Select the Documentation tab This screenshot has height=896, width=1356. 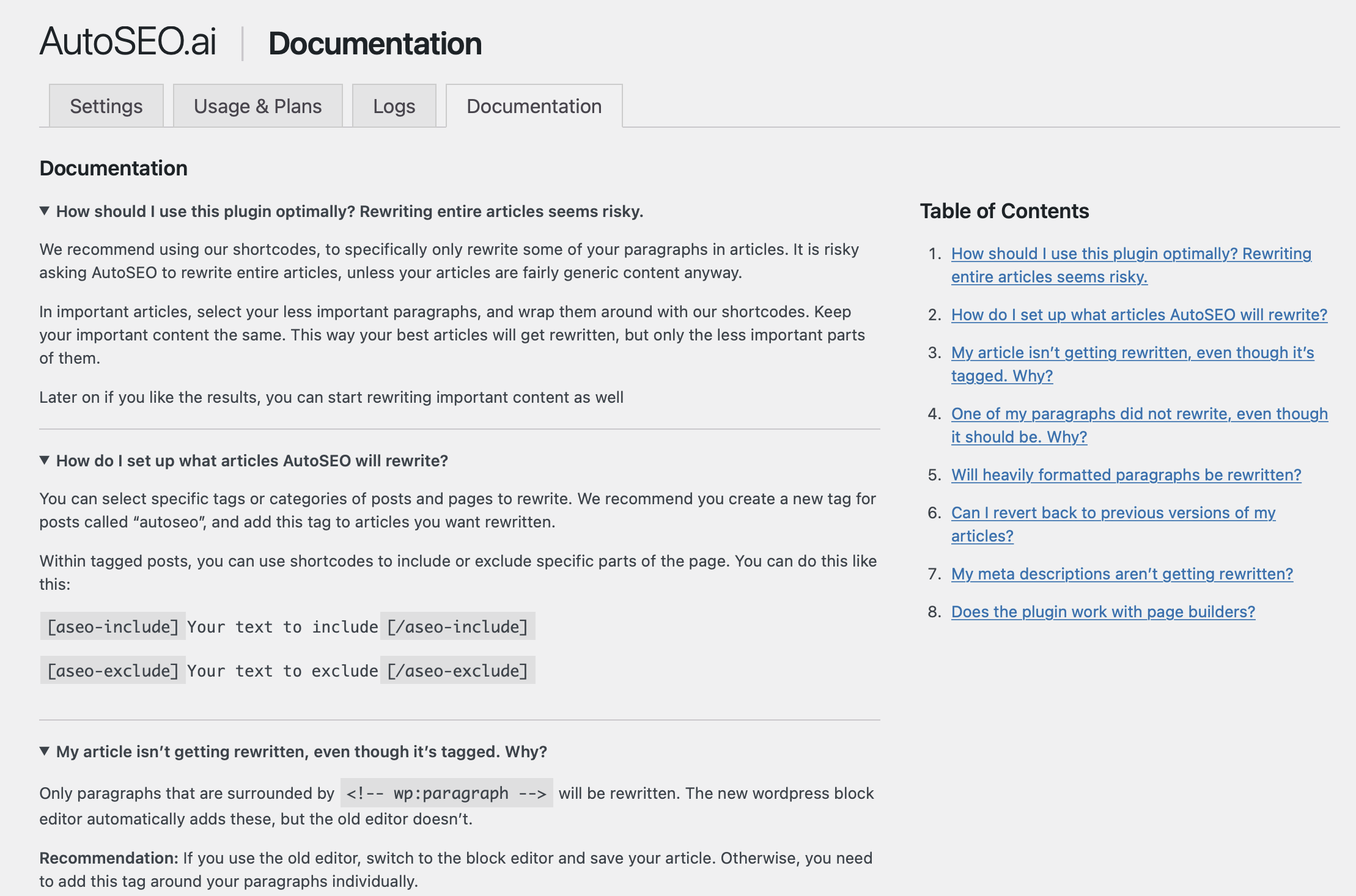coord(534,106)
